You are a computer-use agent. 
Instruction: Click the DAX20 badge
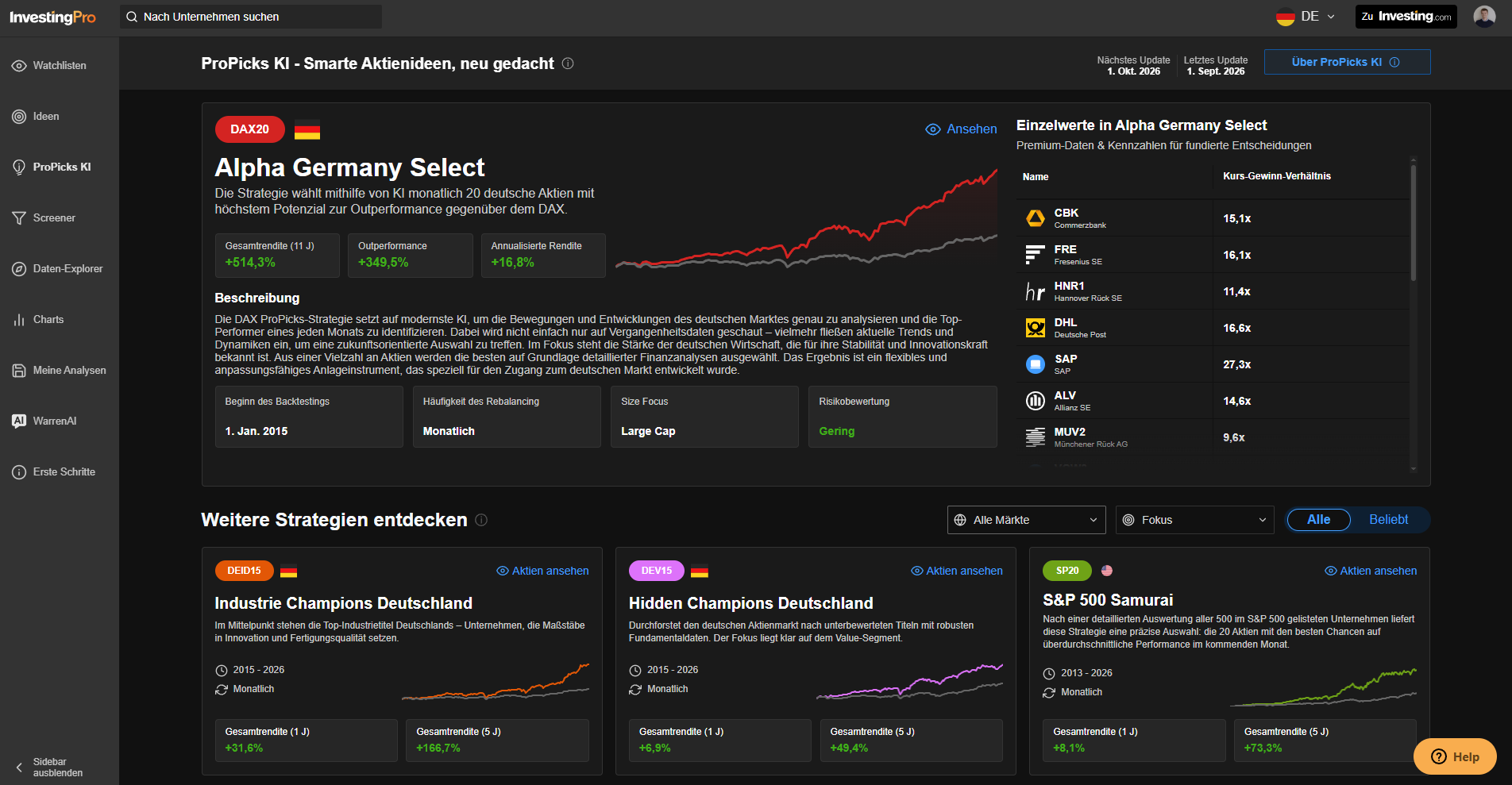click(249, 129)
